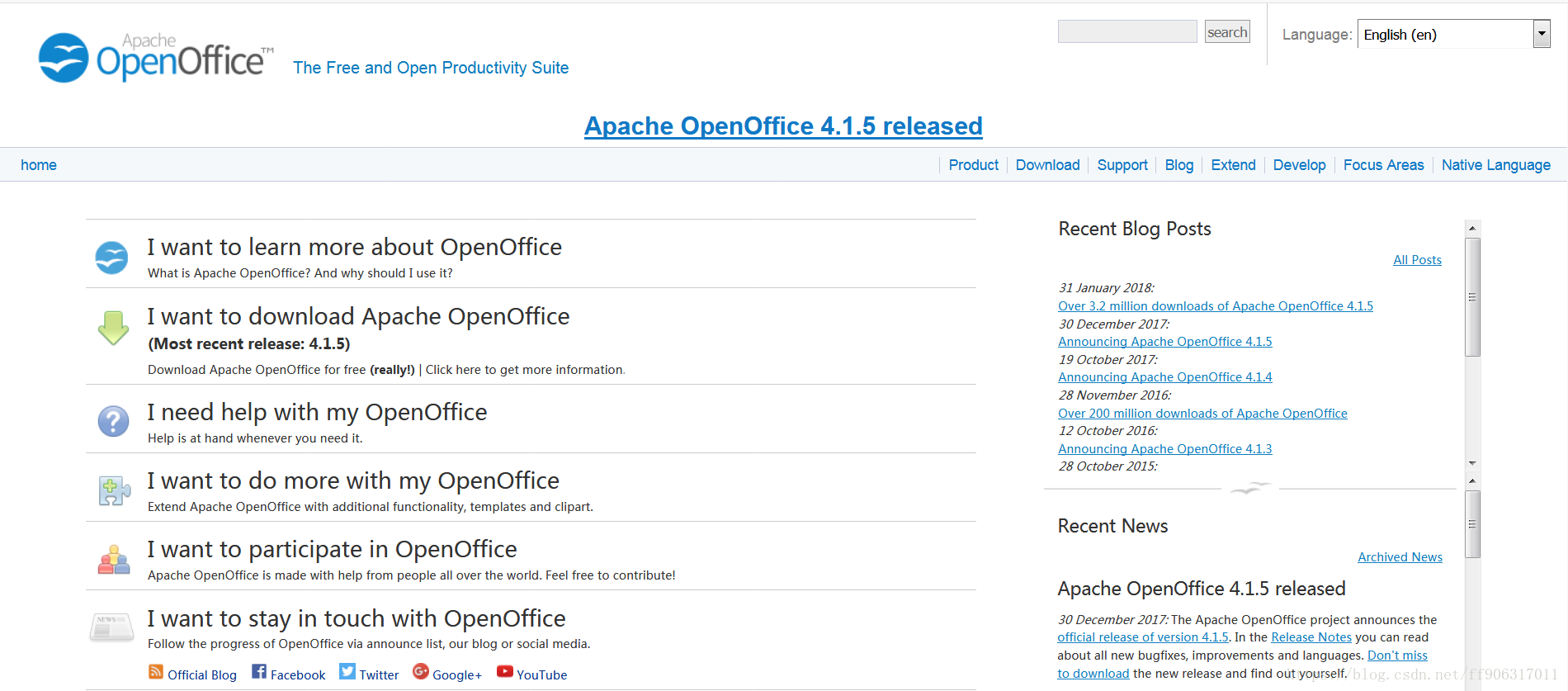
Task: Click the orange RSS Official Blog icon
Action: [156, 672]
